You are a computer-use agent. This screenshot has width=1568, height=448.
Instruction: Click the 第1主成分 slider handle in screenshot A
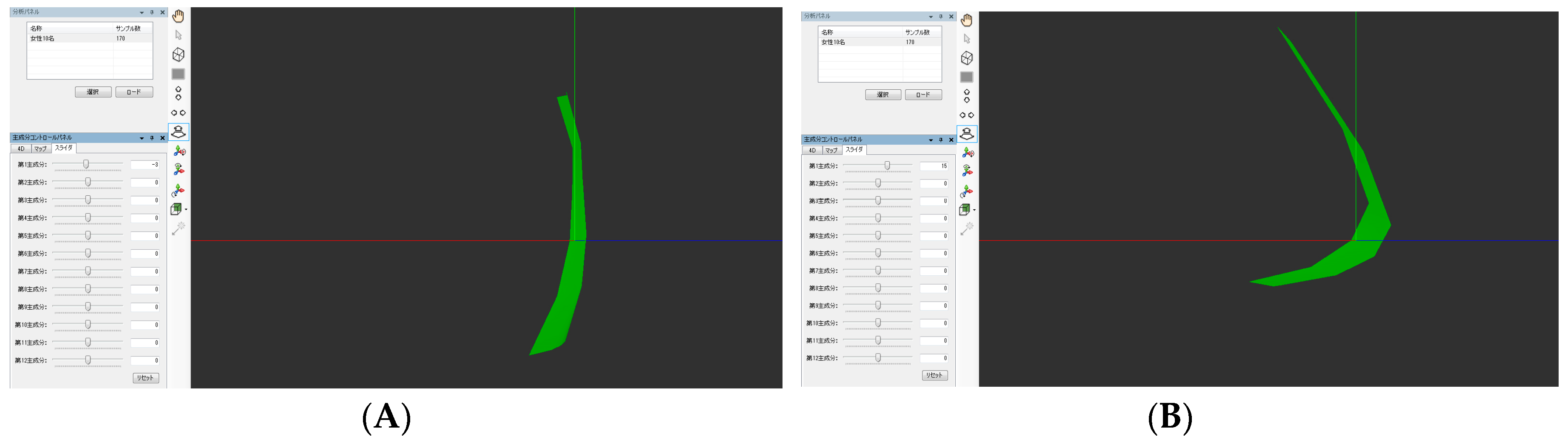point(86,164)
